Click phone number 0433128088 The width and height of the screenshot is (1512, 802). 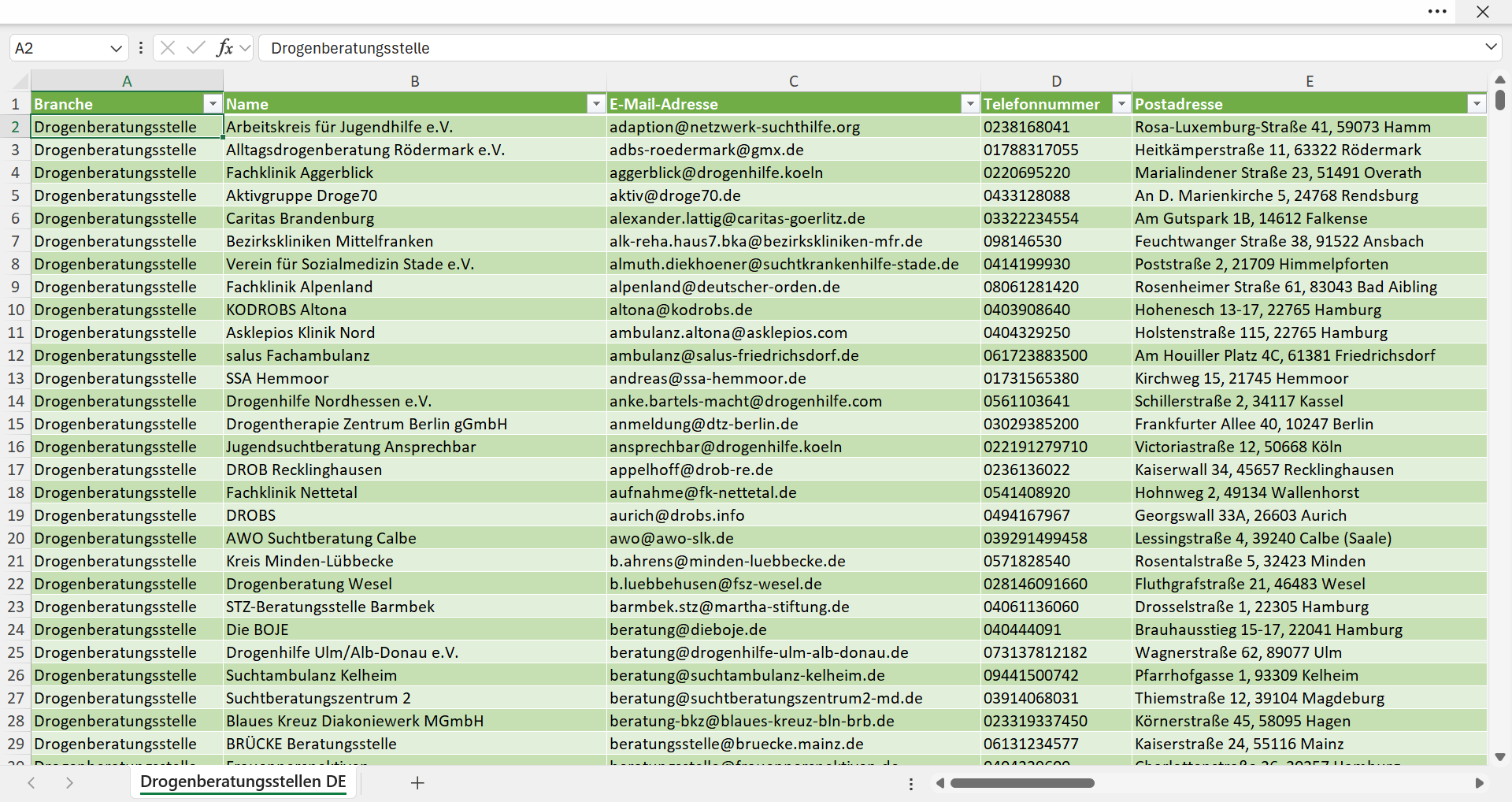(x=1056, y=195)
